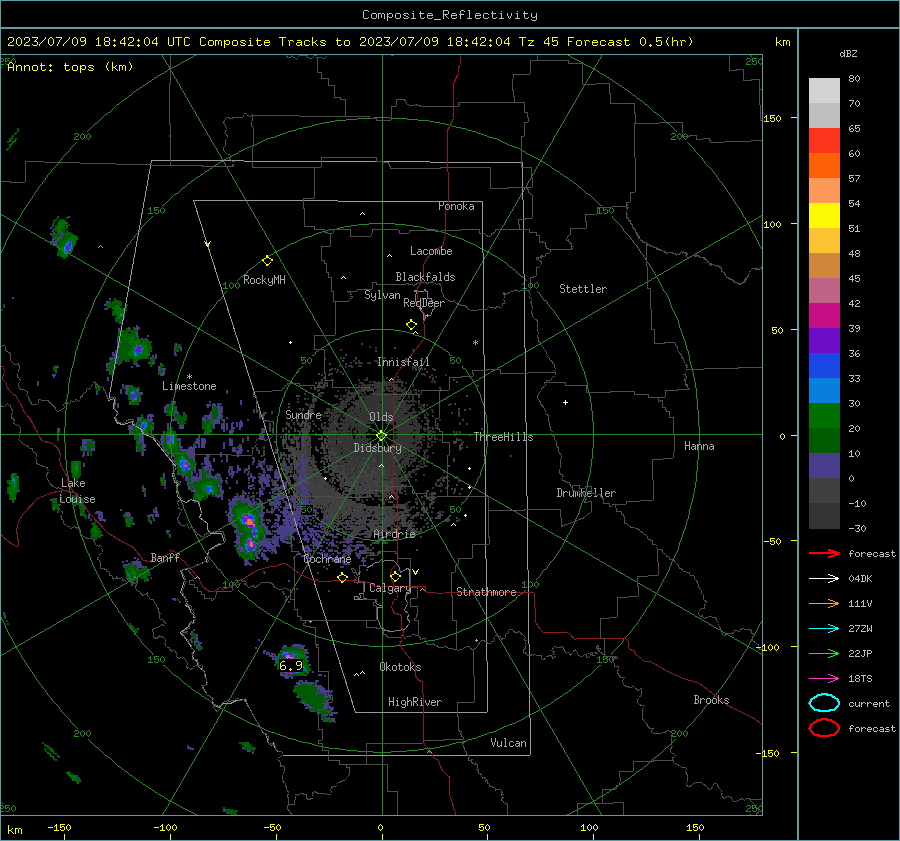Click the Hanna town label
The height and width of the screenshot is (841, 900).
click(x=699, y=446)
